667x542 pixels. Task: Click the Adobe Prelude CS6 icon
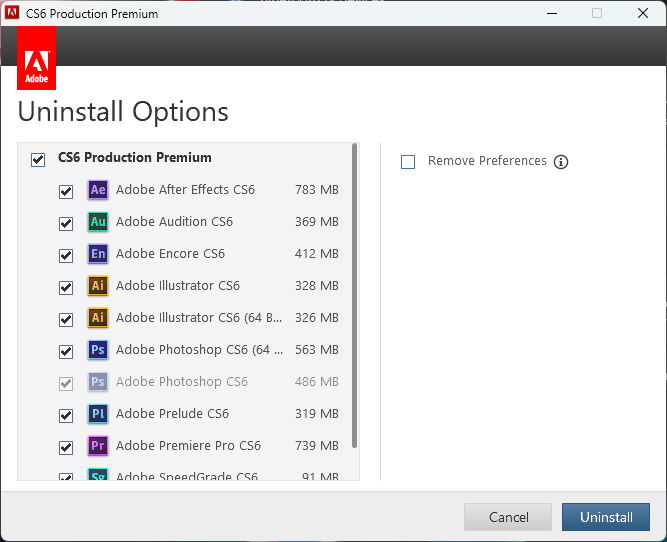(x=97, y=414)
